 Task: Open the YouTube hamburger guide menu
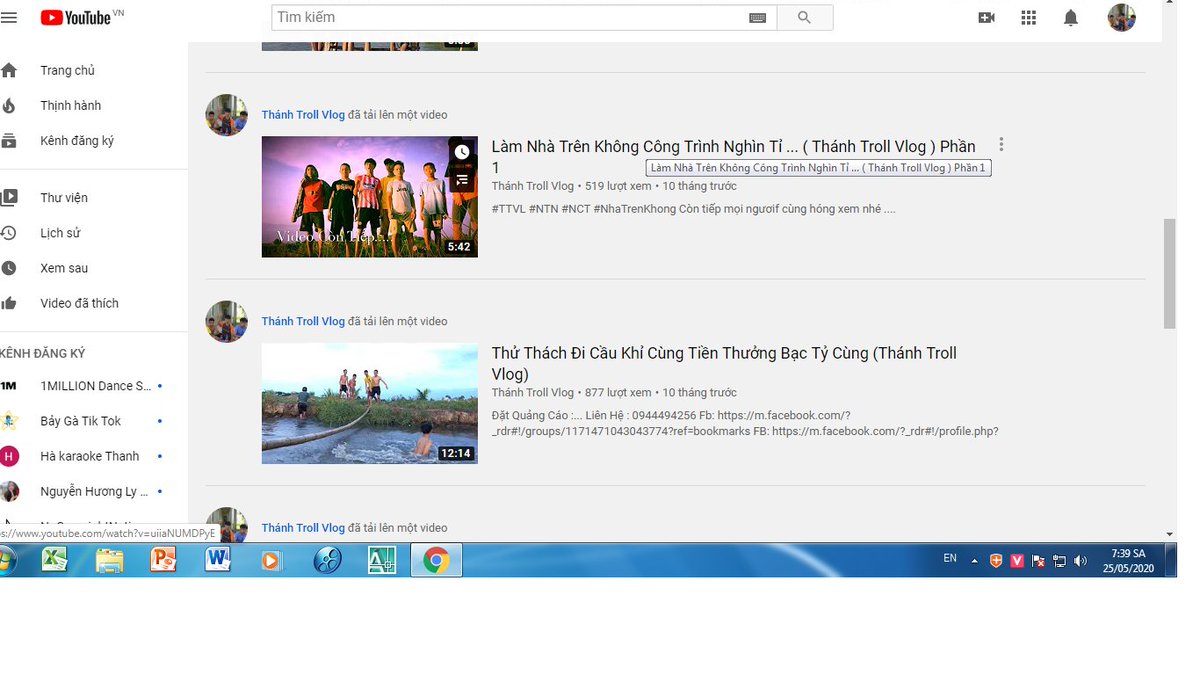coord(9,17)
